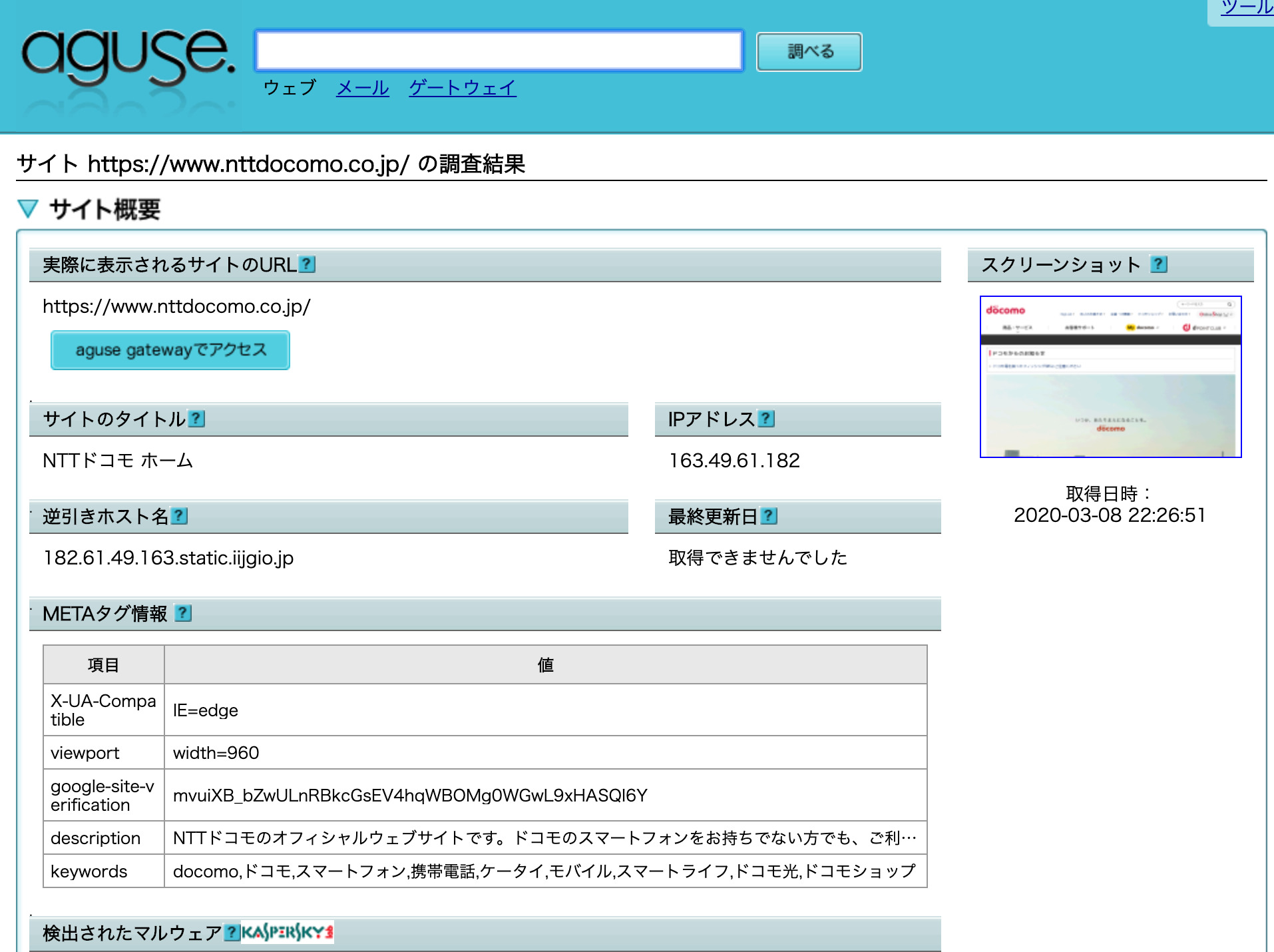Click the truncated description meta value

click(x=544, y=837)
